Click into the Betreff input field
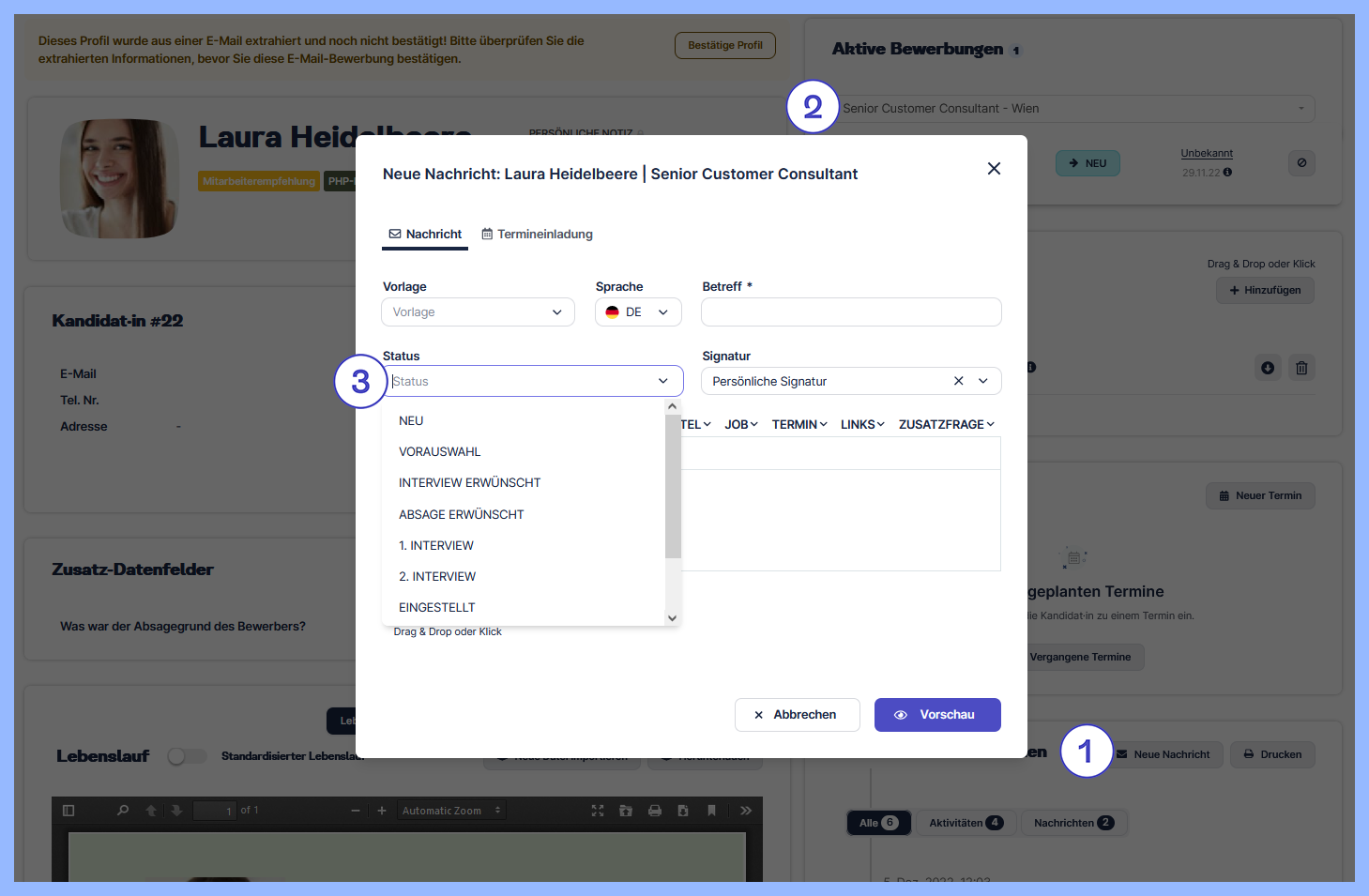 850,312
